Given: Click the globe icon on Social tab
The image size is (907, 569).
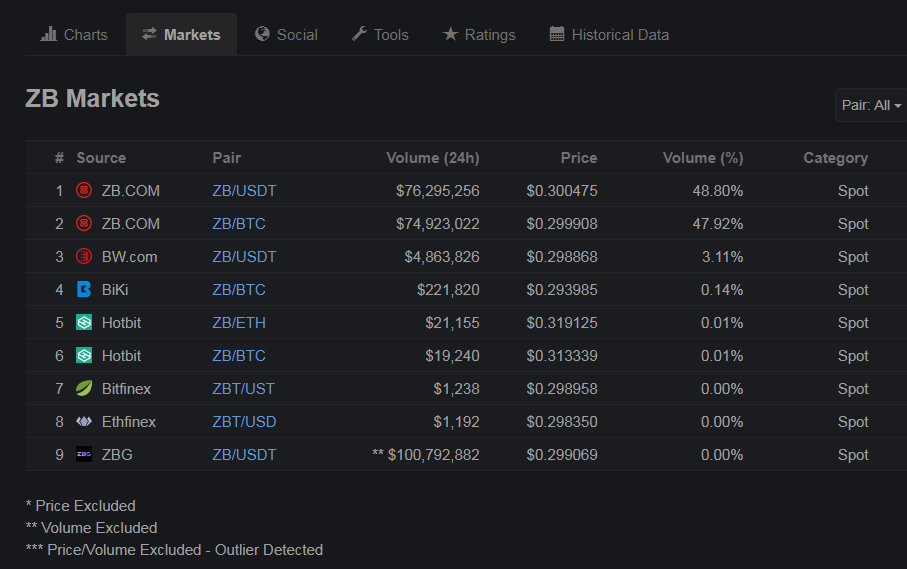Looking at the screenshot, I should pos(262,34).
